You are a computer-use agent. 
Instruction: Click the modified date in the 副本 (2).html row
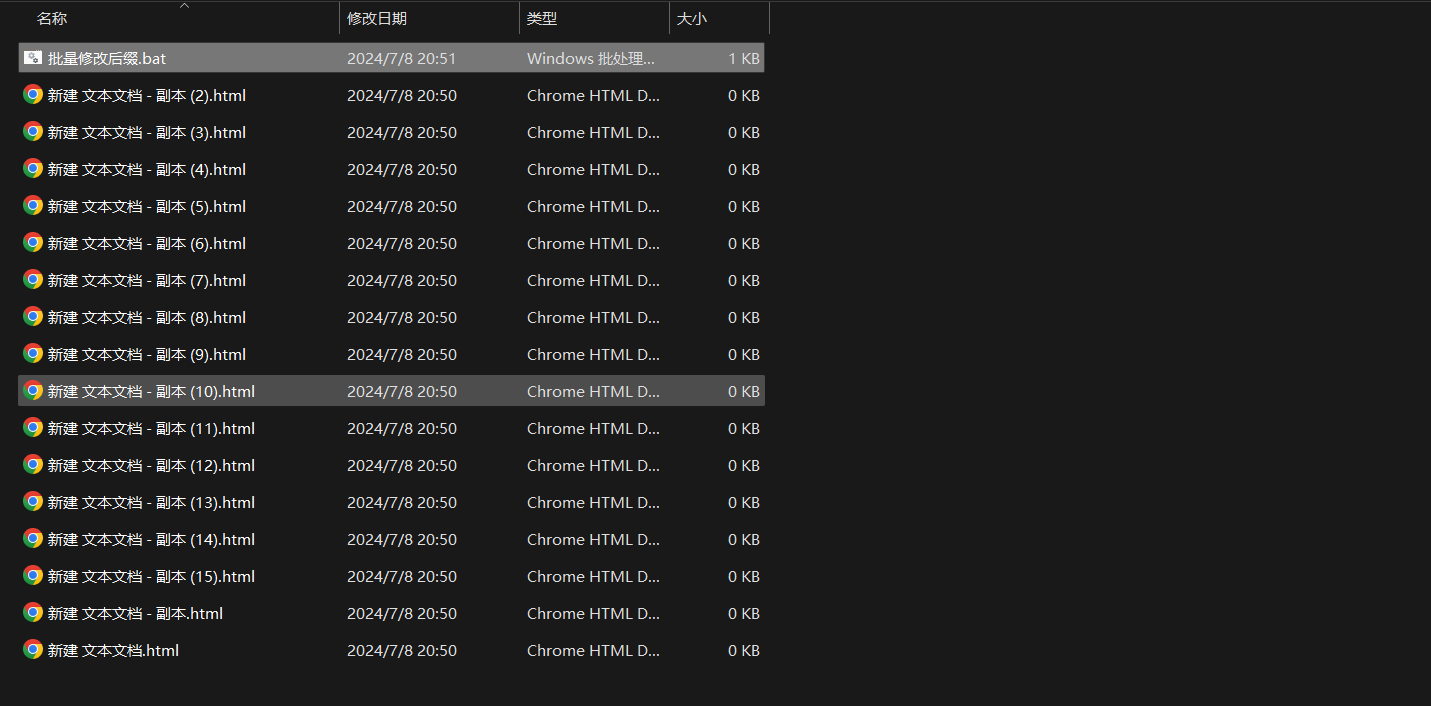[401, 95]
